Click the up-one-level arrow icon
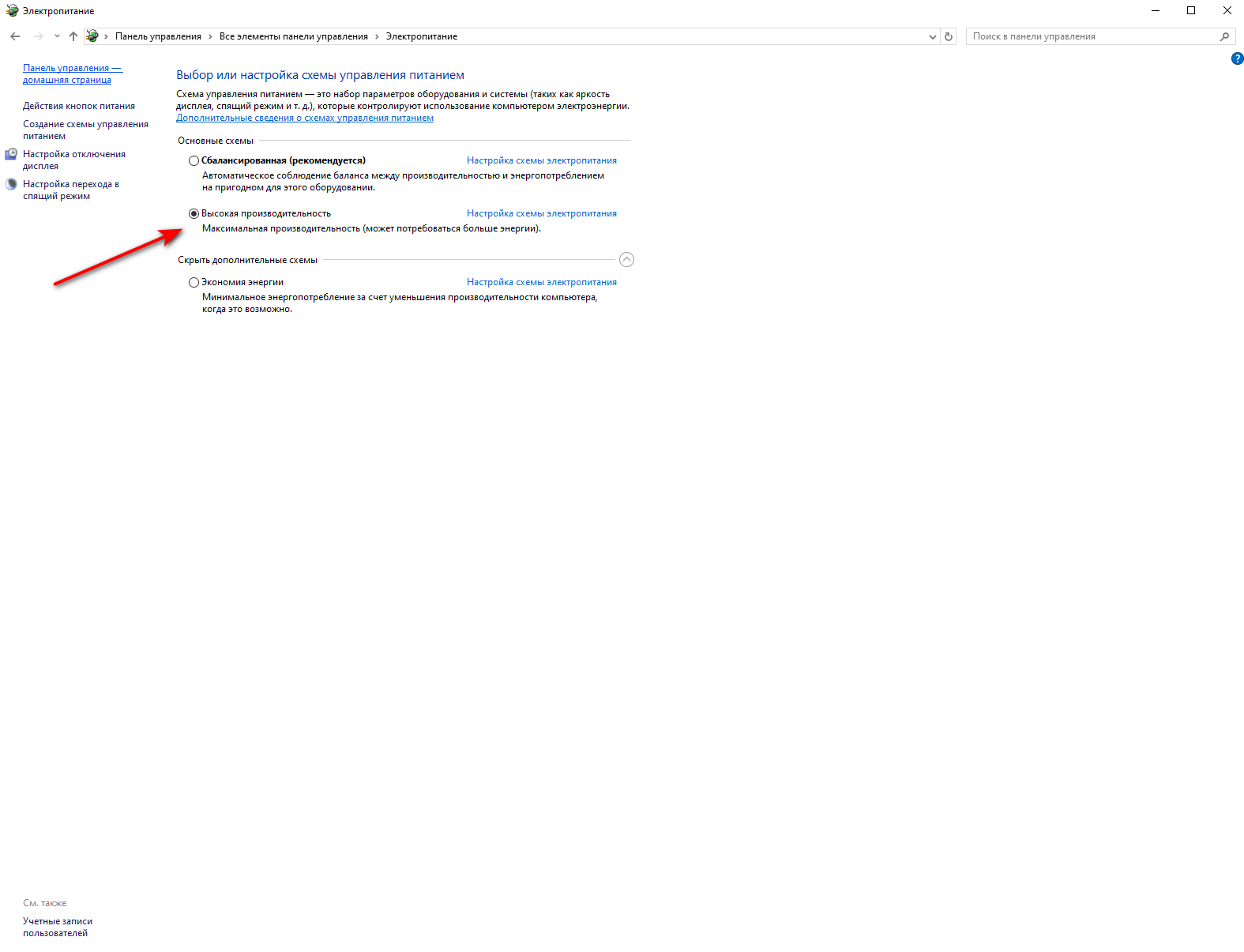The height and width of the screenshot is (952, 1244). click(73, 36)
